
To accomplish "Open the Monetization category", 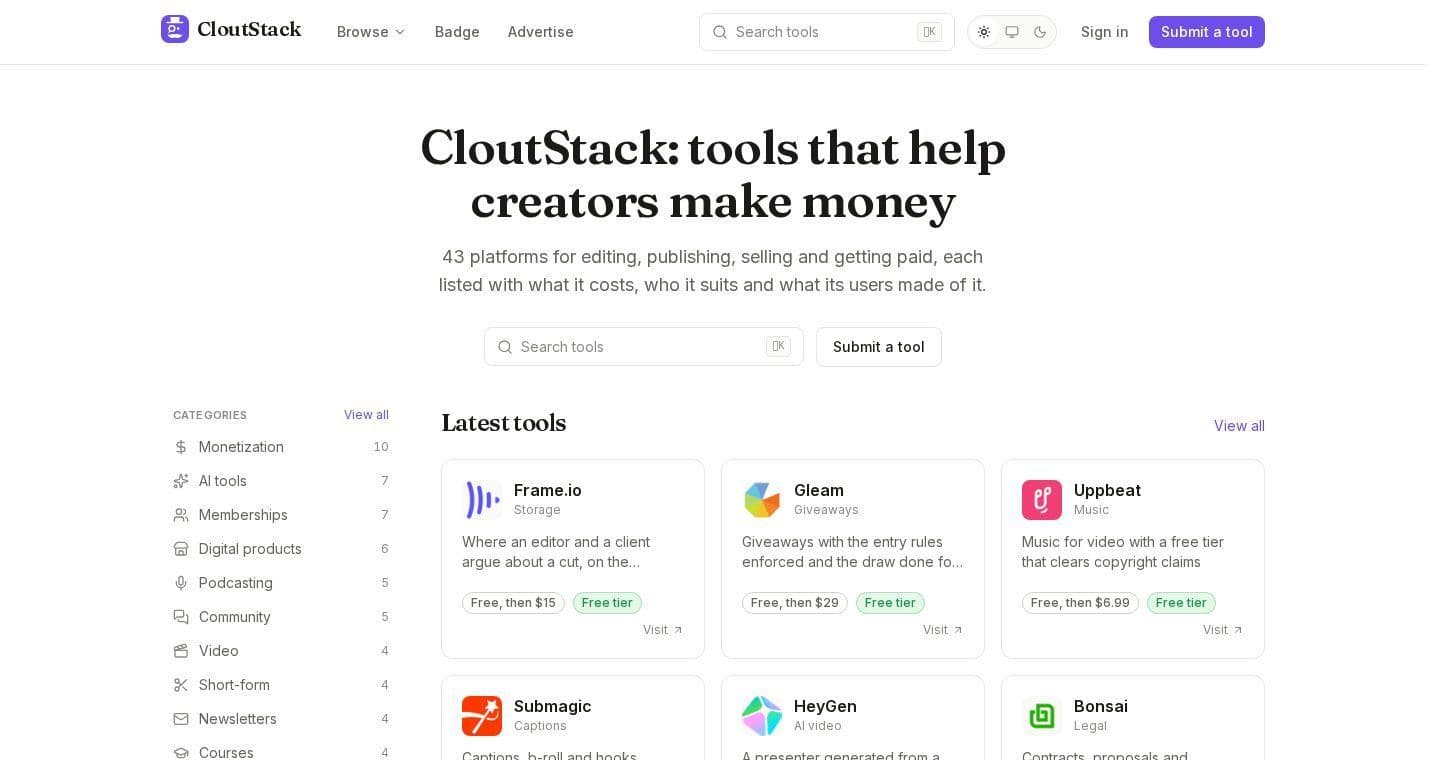I will click(x=281, y=447).
